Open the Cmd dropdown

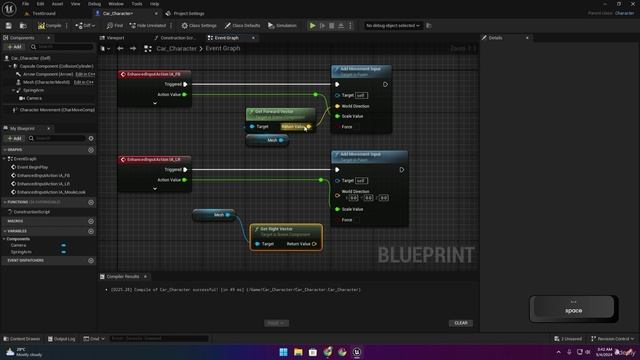tap(94, 339)
